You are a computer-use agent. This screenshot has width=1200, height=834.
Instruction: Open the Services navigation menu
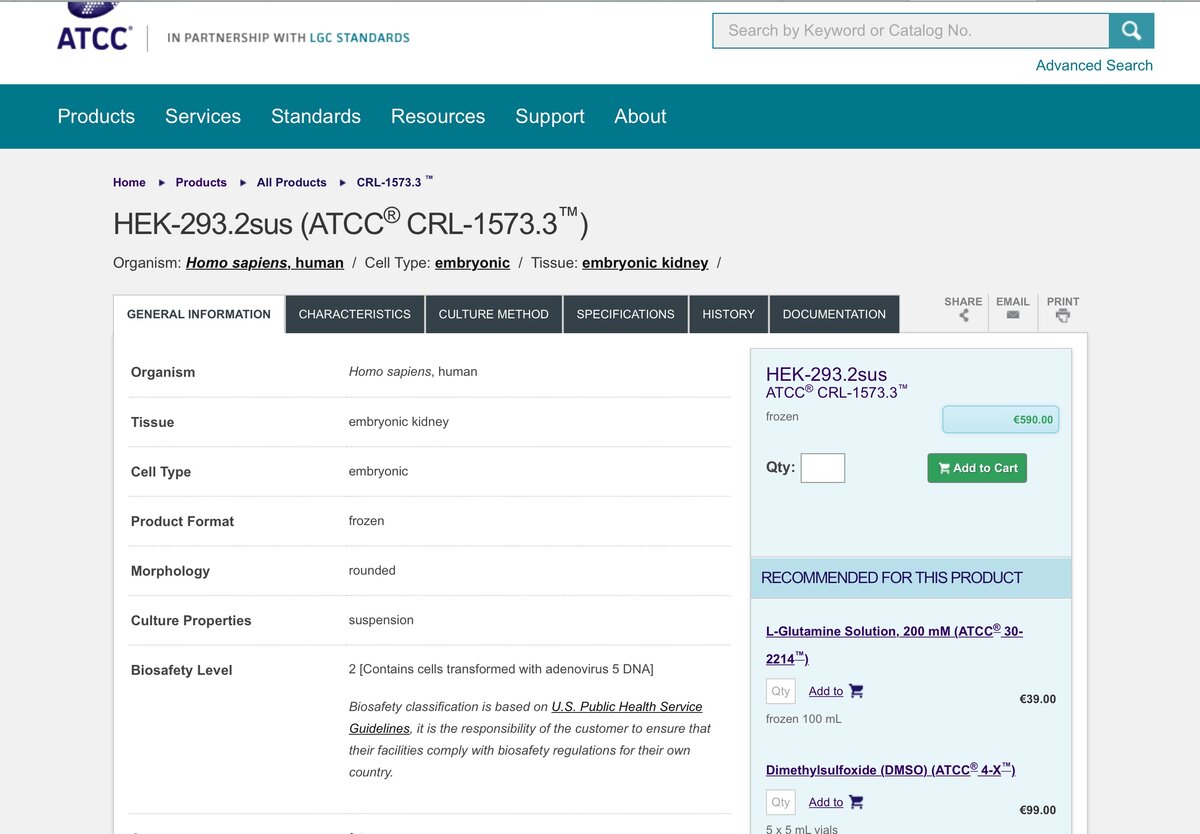click(x=203, y=116)
